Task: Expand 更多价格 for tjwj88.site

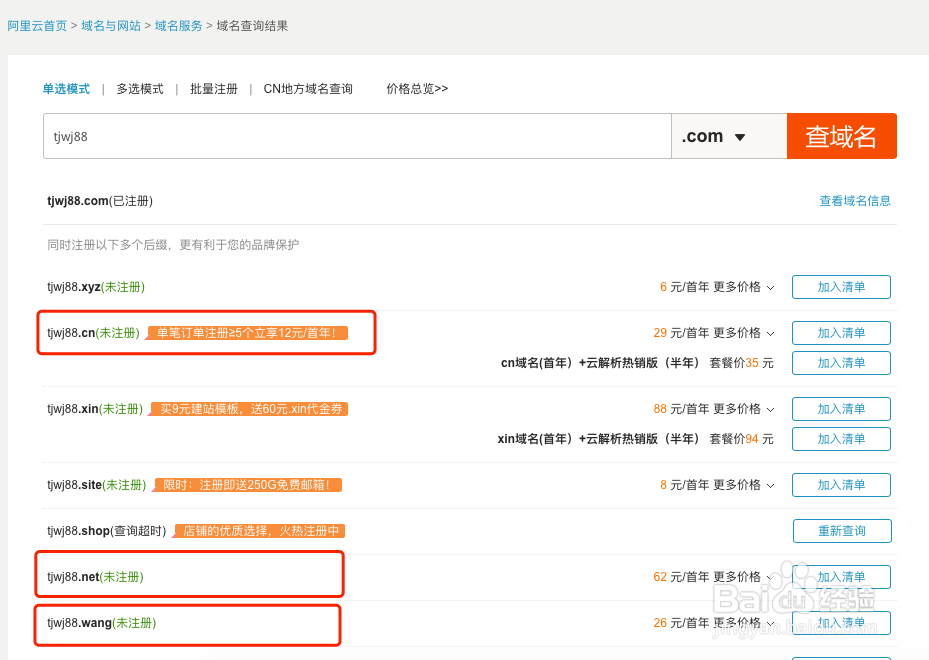Action: (x=744, y=485)
